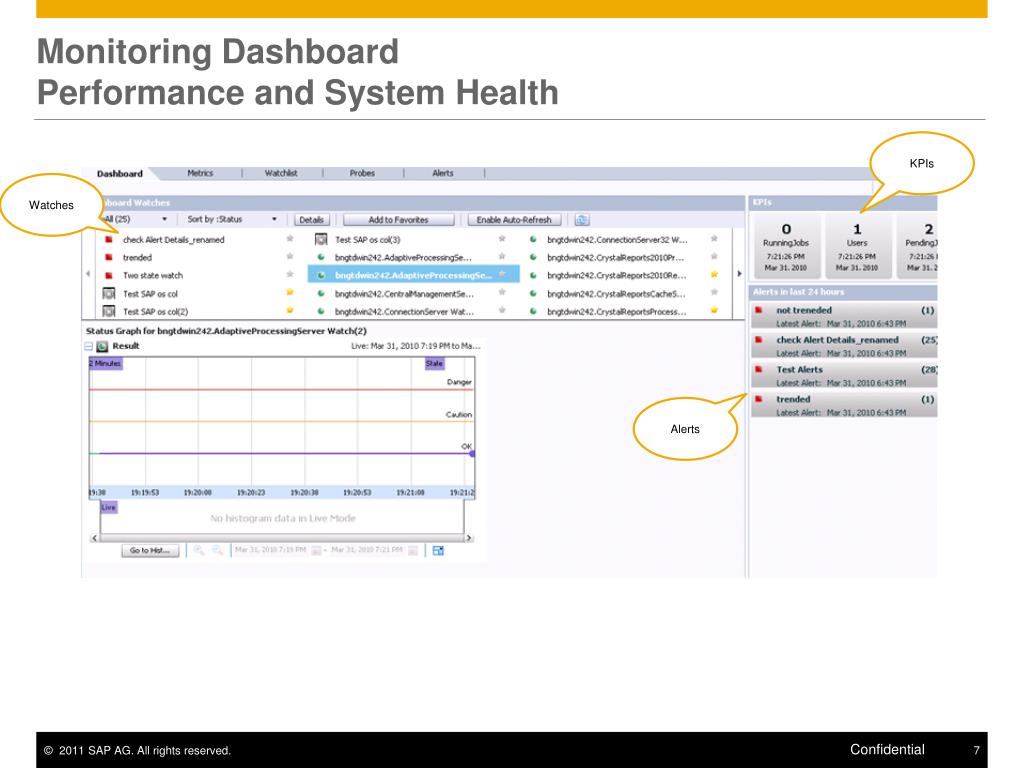
Task: Toggle star for bngtdwin242.ConnectionServer32 W... watch
Action: pyautogui.click(x=714, y=239)
